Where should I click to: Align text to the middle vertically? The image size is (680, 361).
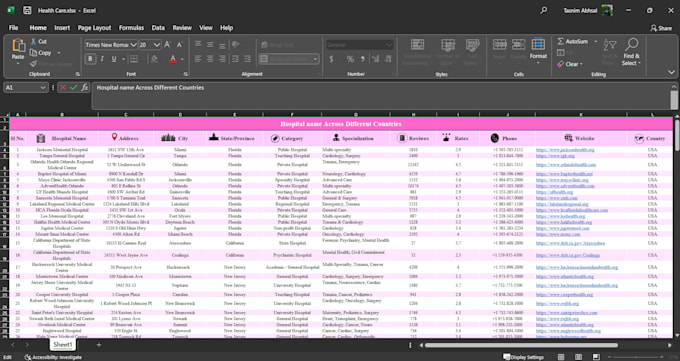tap(210, 44)
